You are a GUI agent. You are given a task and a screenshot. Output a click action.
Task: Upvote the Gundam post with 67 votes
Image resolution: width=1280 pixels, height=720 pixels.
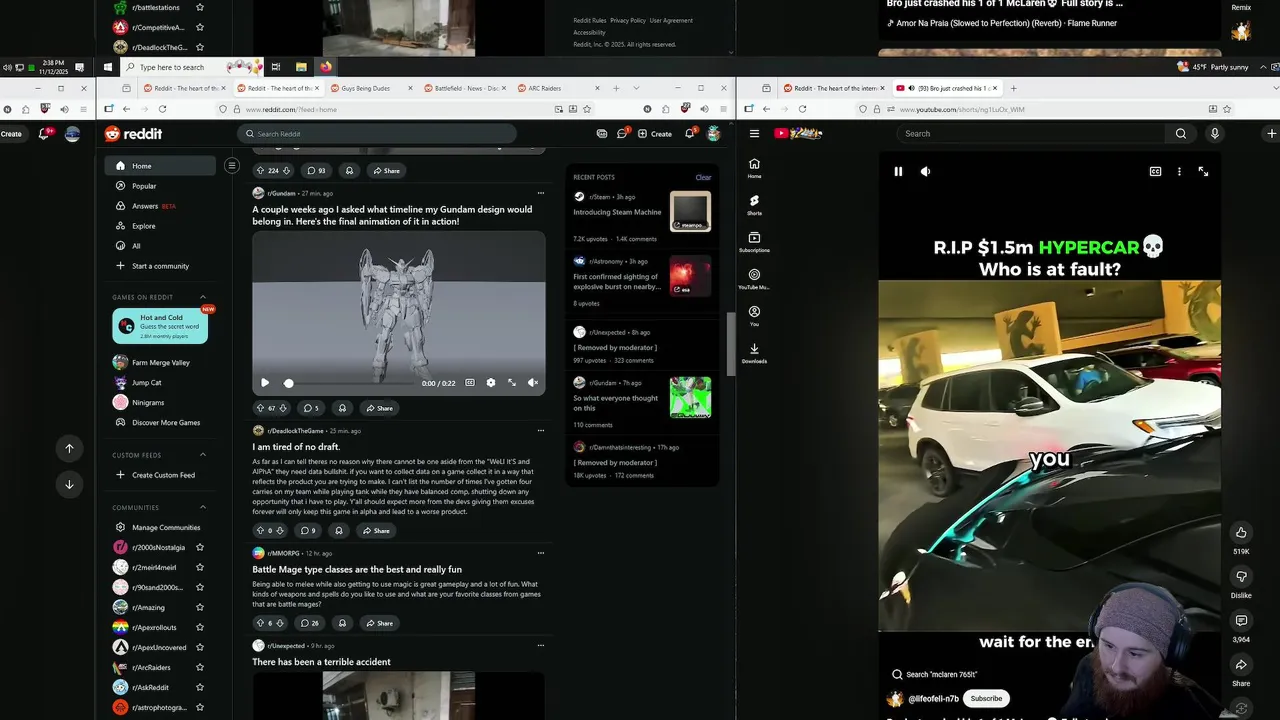coord(260,408)
